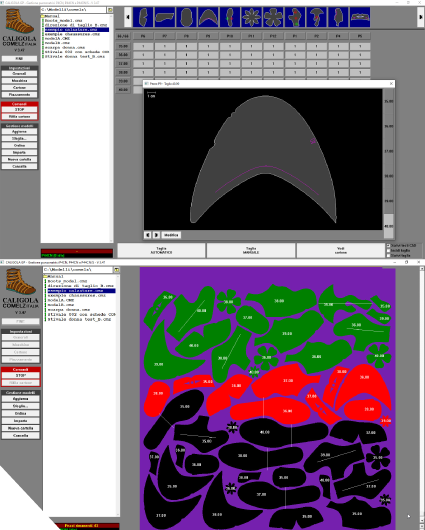Click Modifica in the piece preview dialog

(x=171, y=235)
